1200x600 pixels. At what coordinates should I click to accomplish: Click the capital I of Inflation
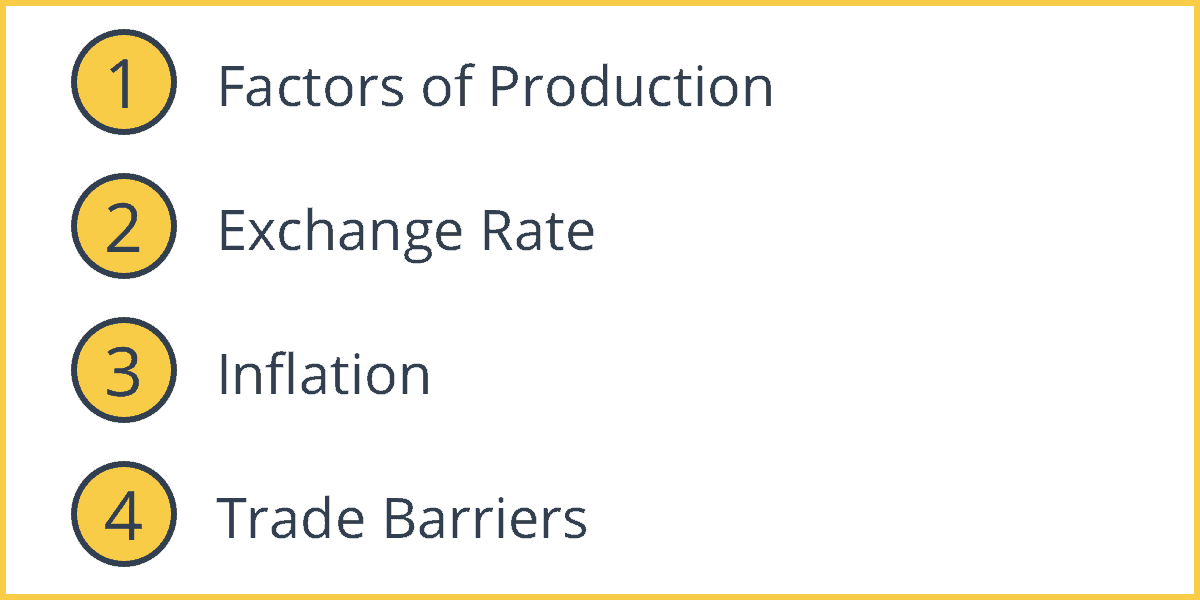tap(224, 375)
